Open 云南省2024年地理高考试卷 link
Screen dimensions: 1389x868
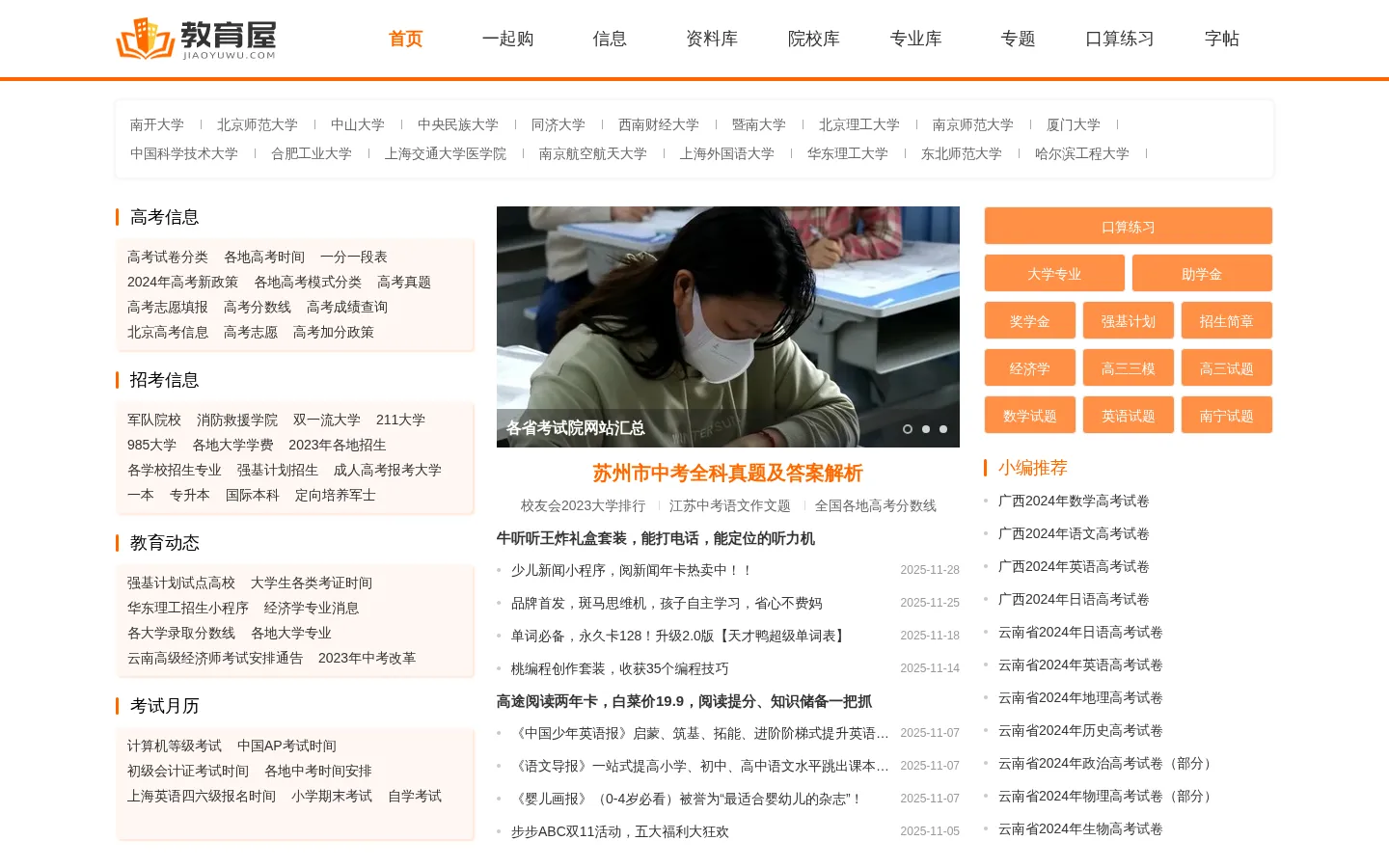point(1080,698)
